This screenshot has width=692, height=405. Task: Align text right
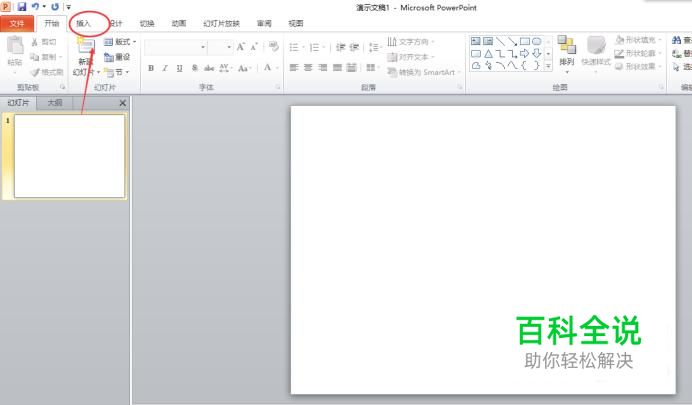click(x=323, y=68)
